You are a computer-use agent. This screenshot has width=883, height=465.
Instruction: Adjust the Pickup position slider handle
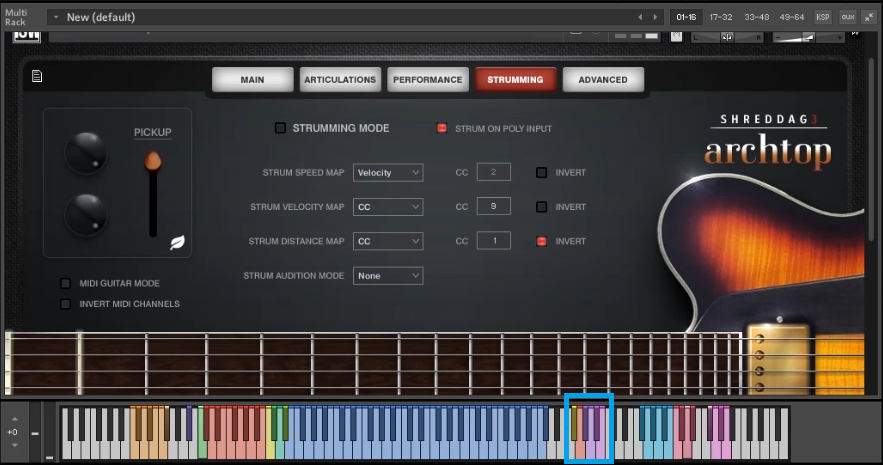click(x=153, y=161)
